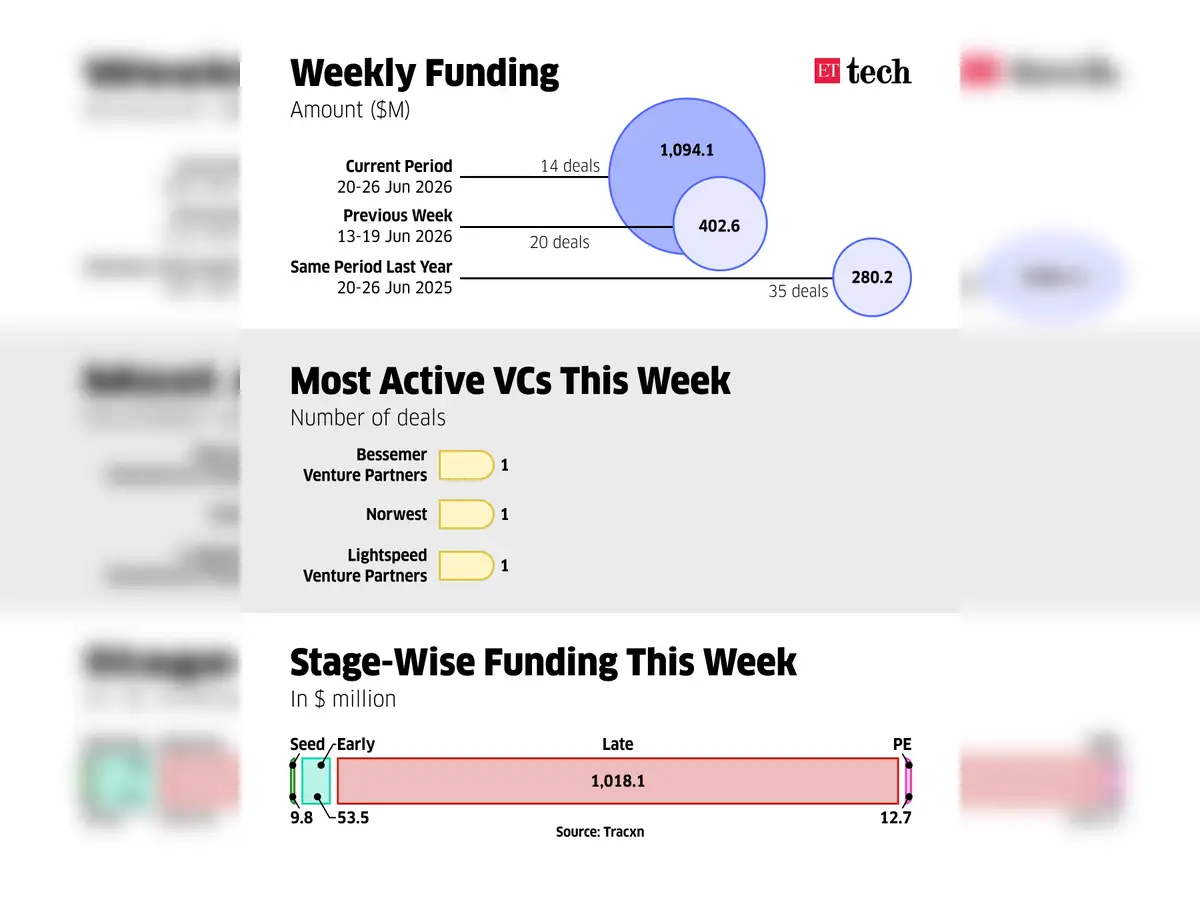Select the 402.6 previous week bubble
Screen dimensions: 1200x900
point(719,225)
